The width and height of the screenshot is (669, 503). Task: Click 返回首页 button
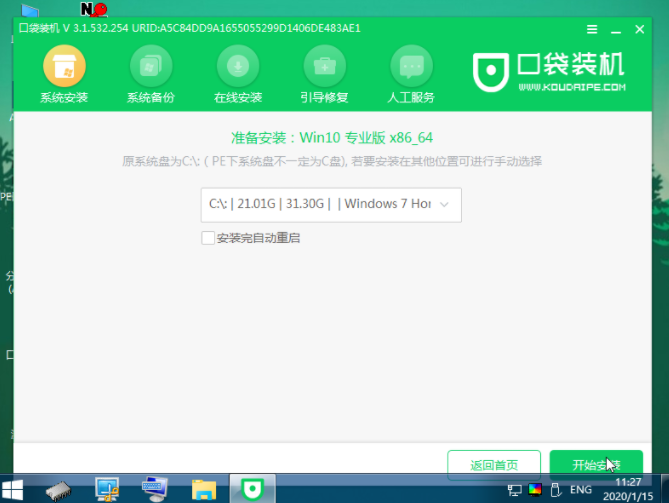point(495,465)
